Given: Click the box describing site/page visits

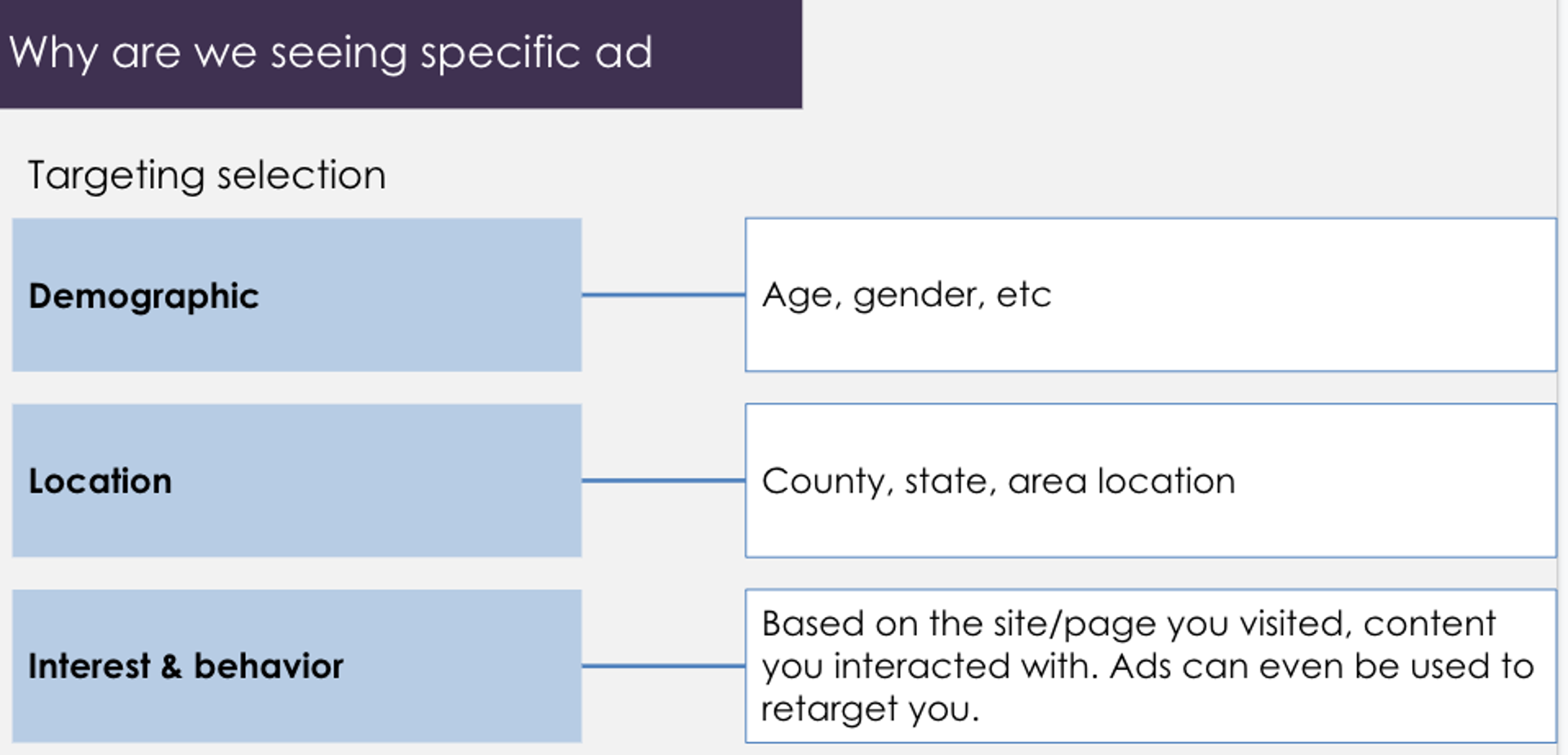Looking at the screenshot, I should tap(1151, 666).
